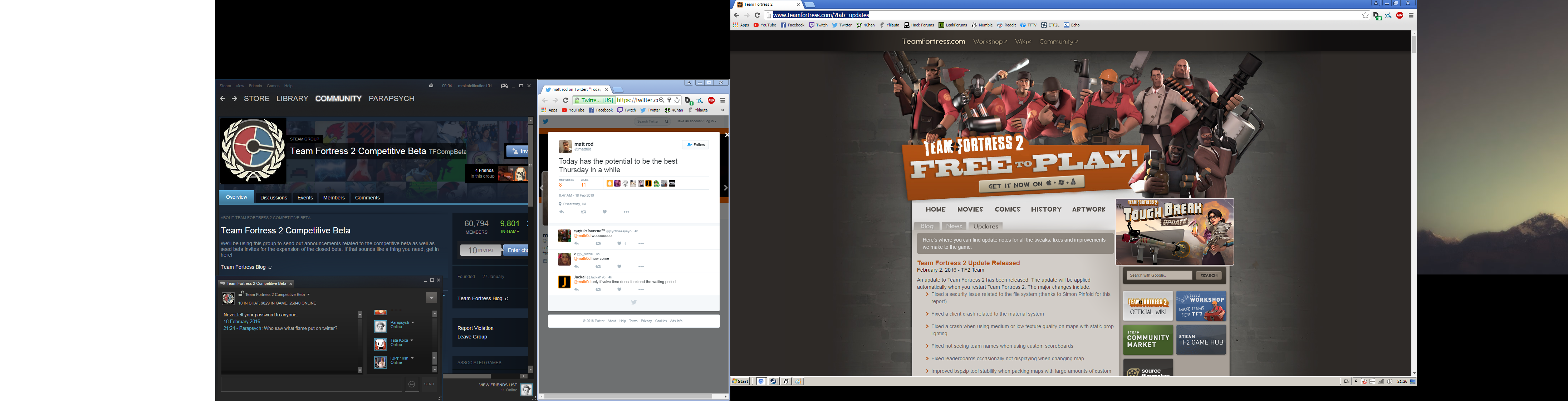Image resolution: width=1568 pixels, height=401 pixels.
Task: Click the SEARCH button on teamfortress.com
Action: coord(1209,276)
